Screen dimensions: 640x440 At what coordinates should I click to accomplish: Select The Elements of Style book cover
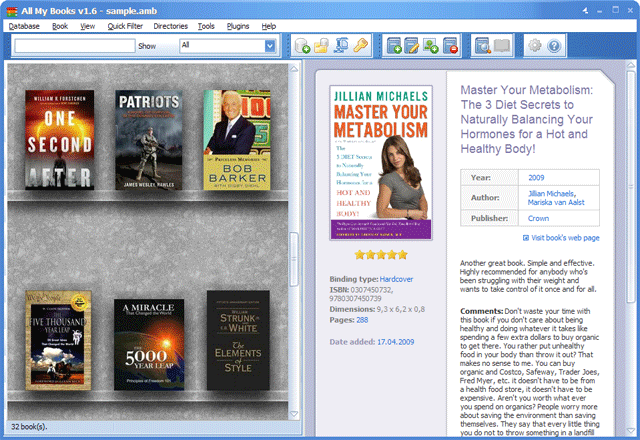tap(238, 340)
